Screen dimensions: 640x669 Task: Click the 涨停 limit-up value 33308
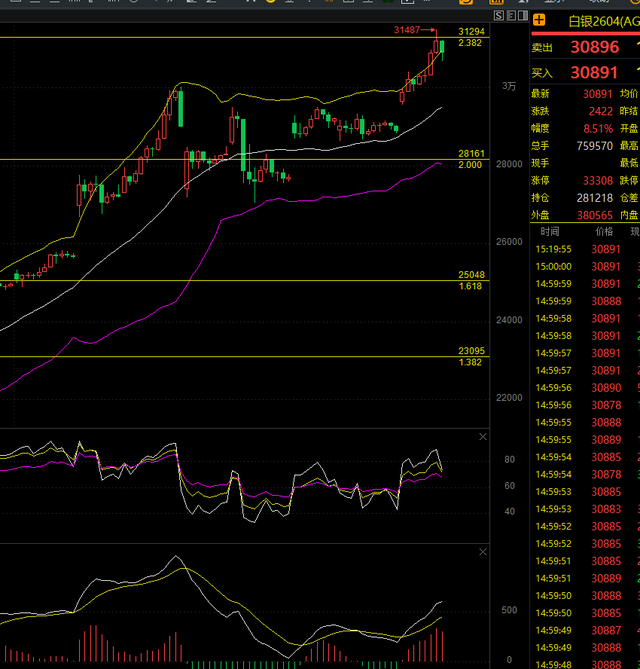(x=598, y=180)
